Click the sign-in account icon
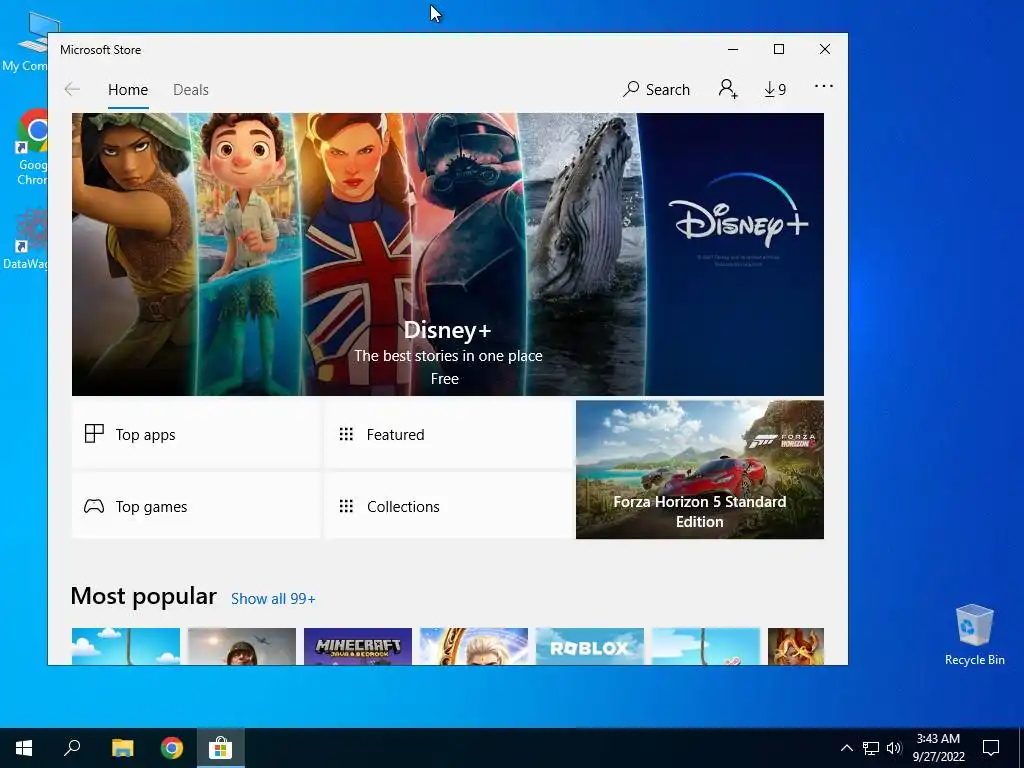This screenshot has width=1024, height=768. click(728, 89)
